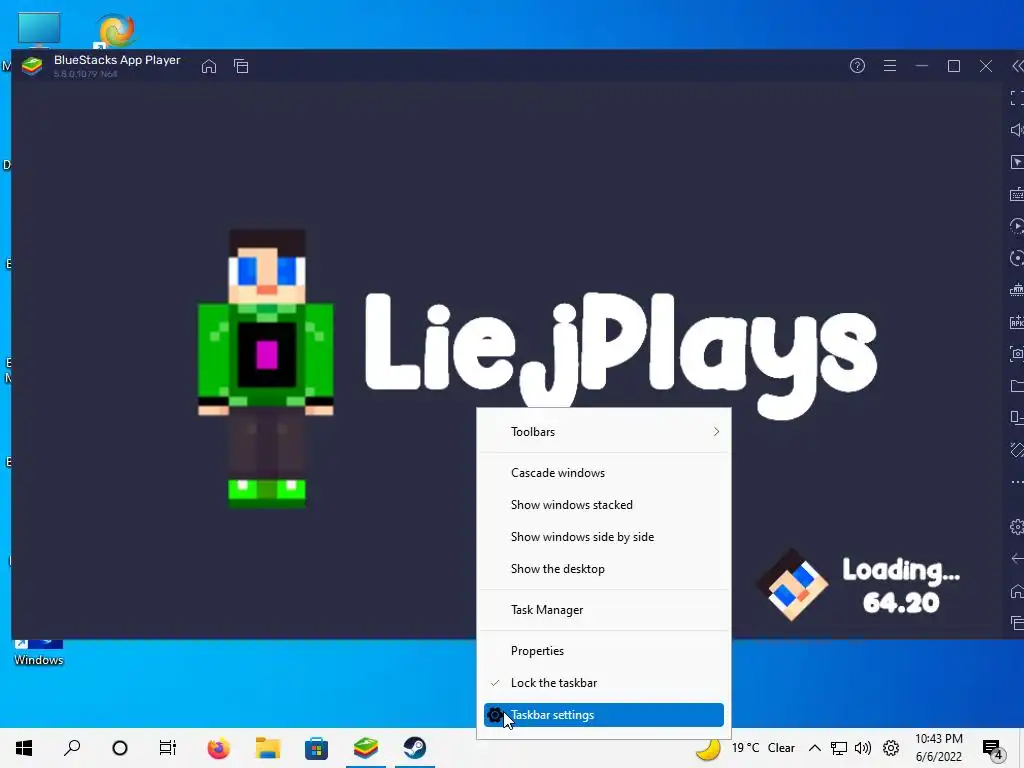The height and width of the screenshot is (768, 1024).
Task: Show hidden tray icons chevron
Action: coord(814,748)
